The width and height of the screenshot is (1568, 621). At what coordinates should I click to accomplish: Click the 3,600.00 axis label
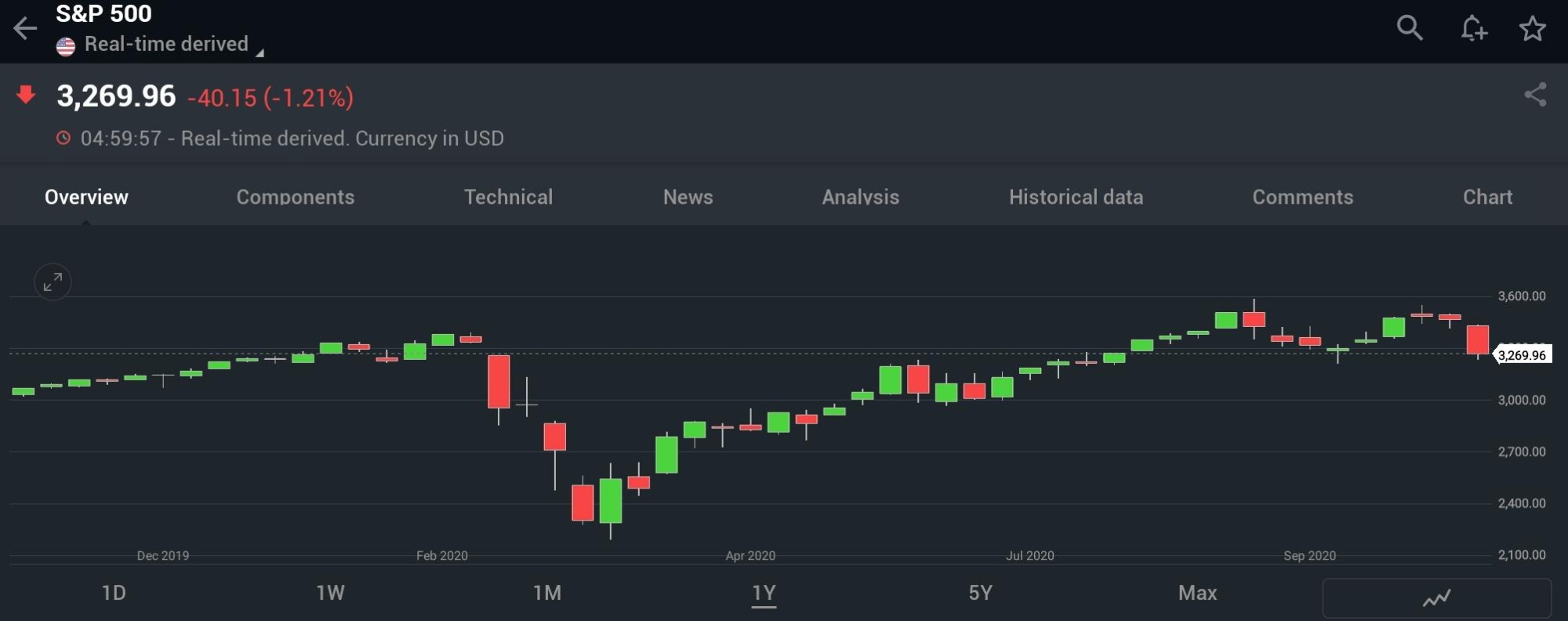[x=1522, y=296]
